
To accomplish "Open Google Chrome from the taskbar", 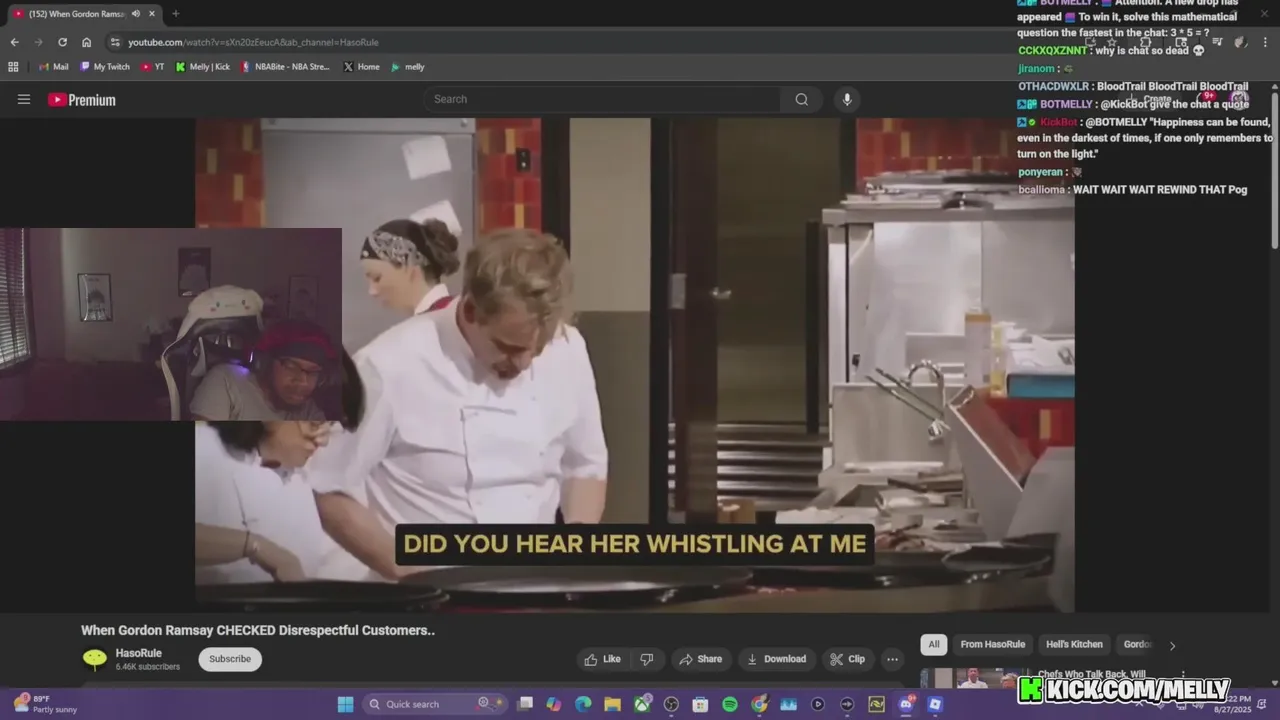I will click(759, 704).
